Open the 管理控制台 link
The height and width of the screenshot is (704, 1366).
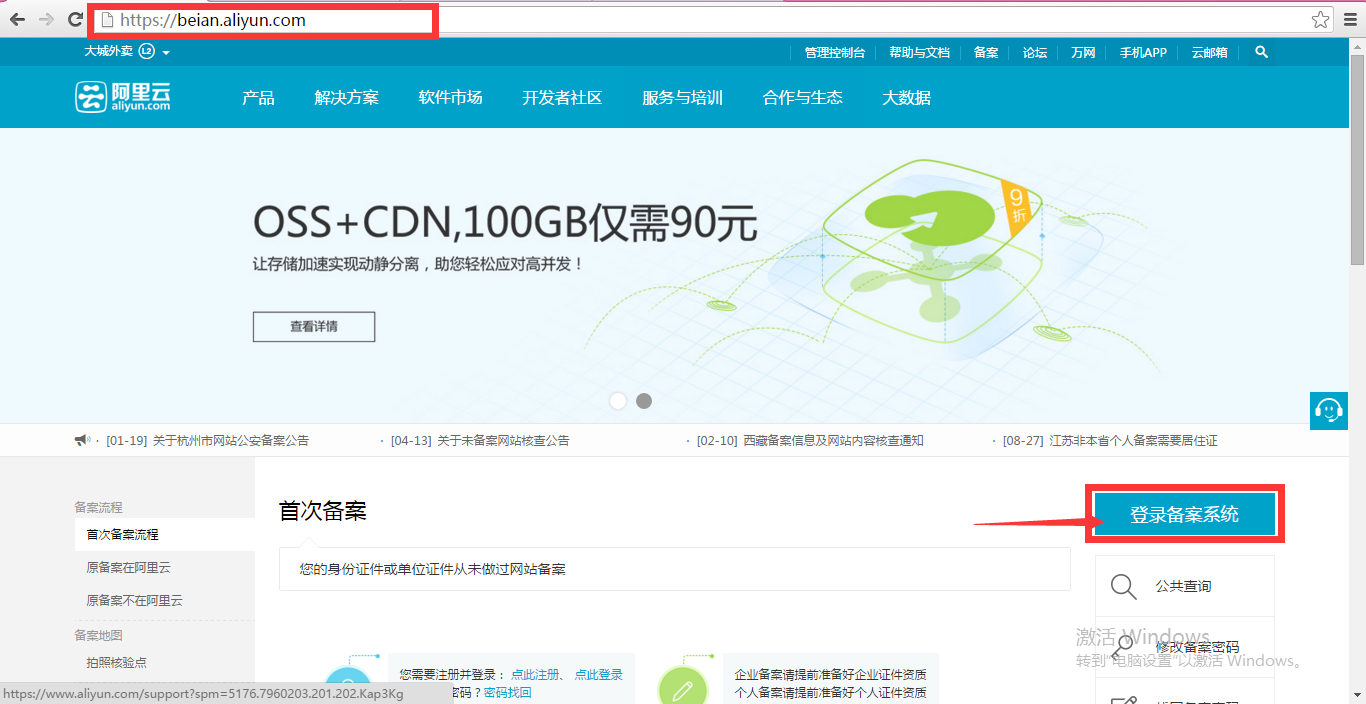(834, 53)
